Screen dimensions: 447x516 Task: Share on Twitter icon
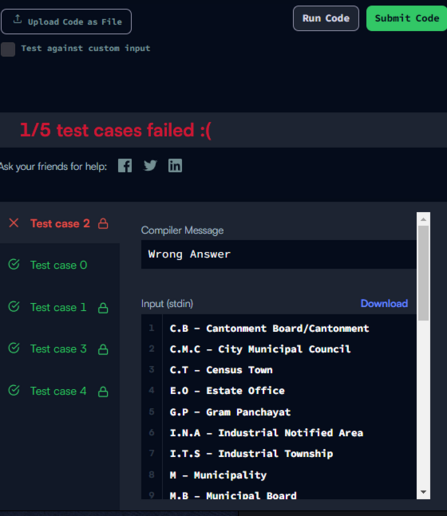point(150,166)
